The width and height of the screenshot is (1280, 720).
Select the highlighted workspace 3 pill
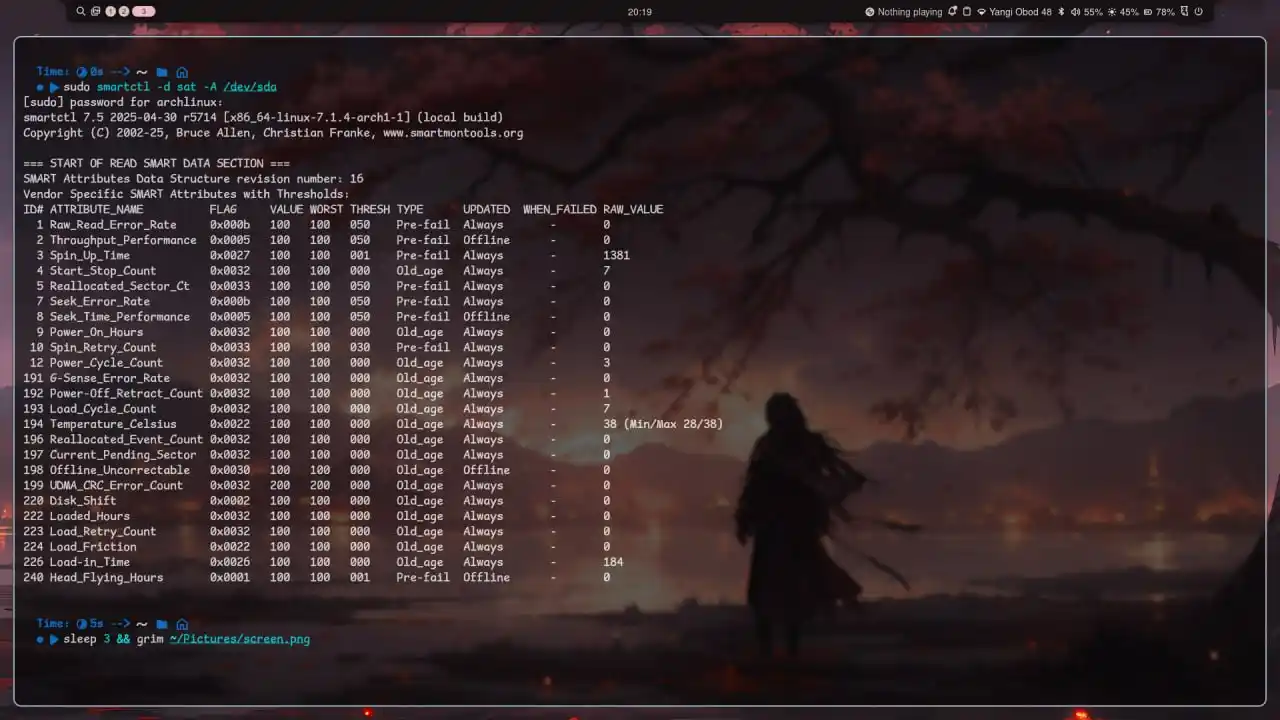click(143, 12)
